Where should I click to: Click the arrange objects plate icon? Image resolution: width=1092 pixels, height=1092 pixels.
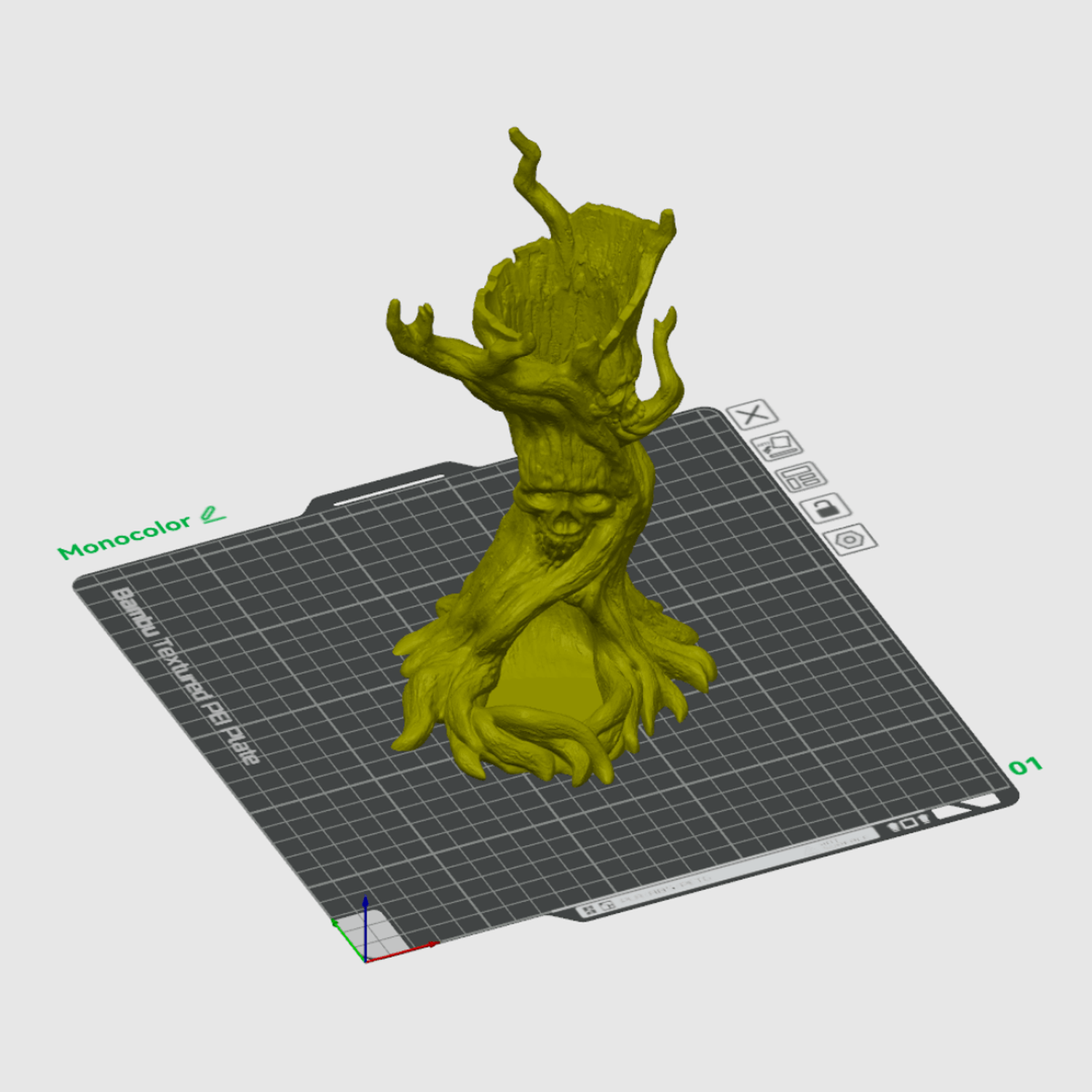tap(801, 478)
